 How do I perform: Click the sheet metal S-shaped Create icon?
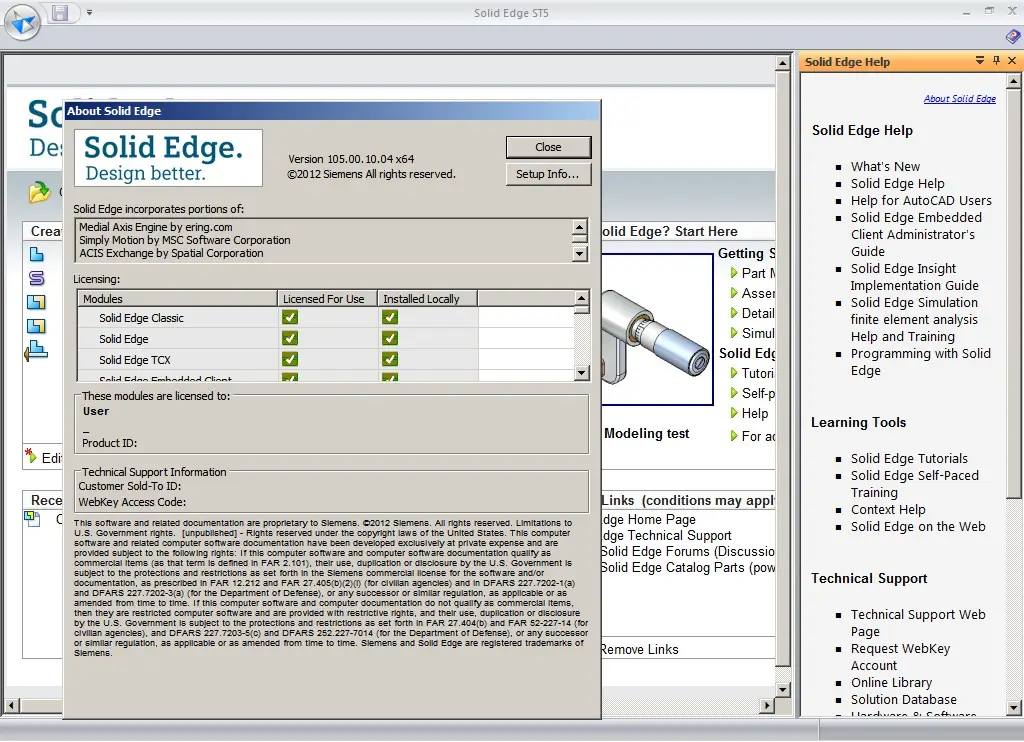pyautogui.click(x=37, y=278)
